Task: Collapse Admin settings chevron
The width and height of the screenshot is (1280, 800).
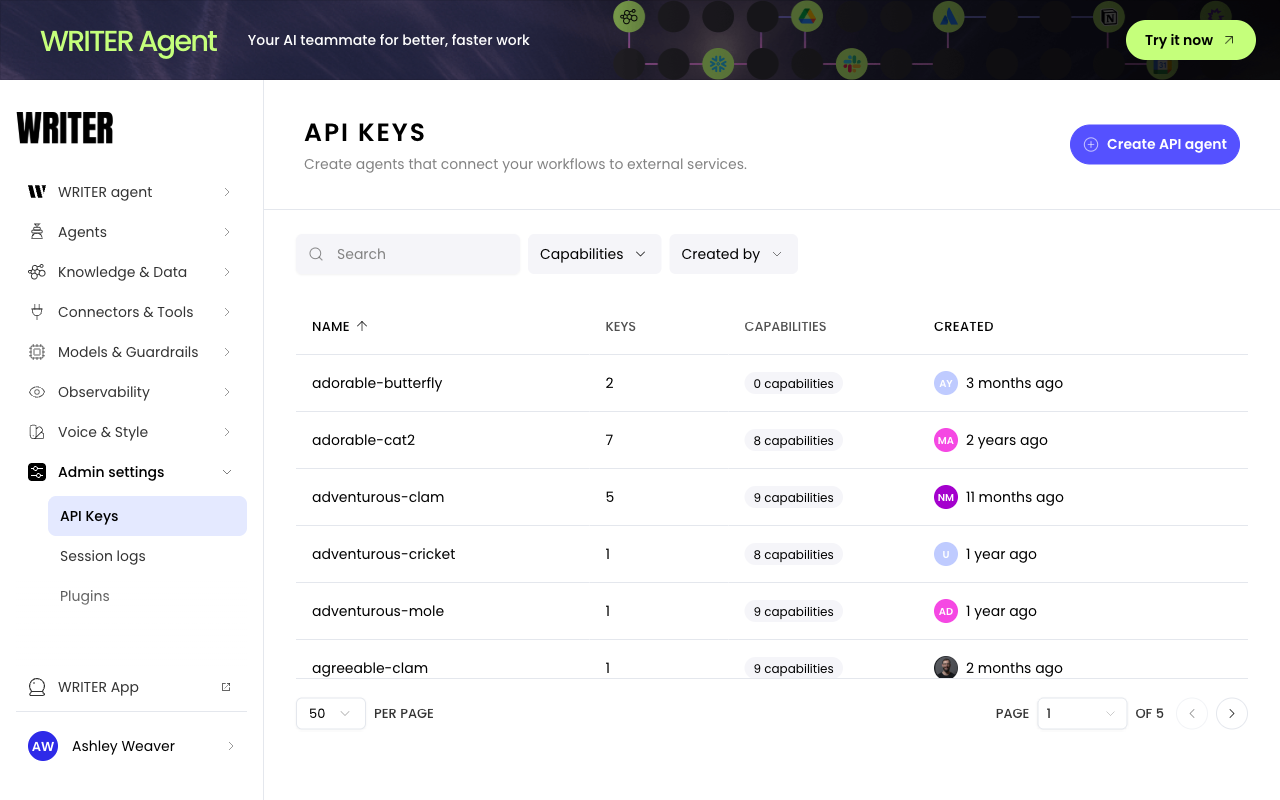Action: click(x=227, y=472)
